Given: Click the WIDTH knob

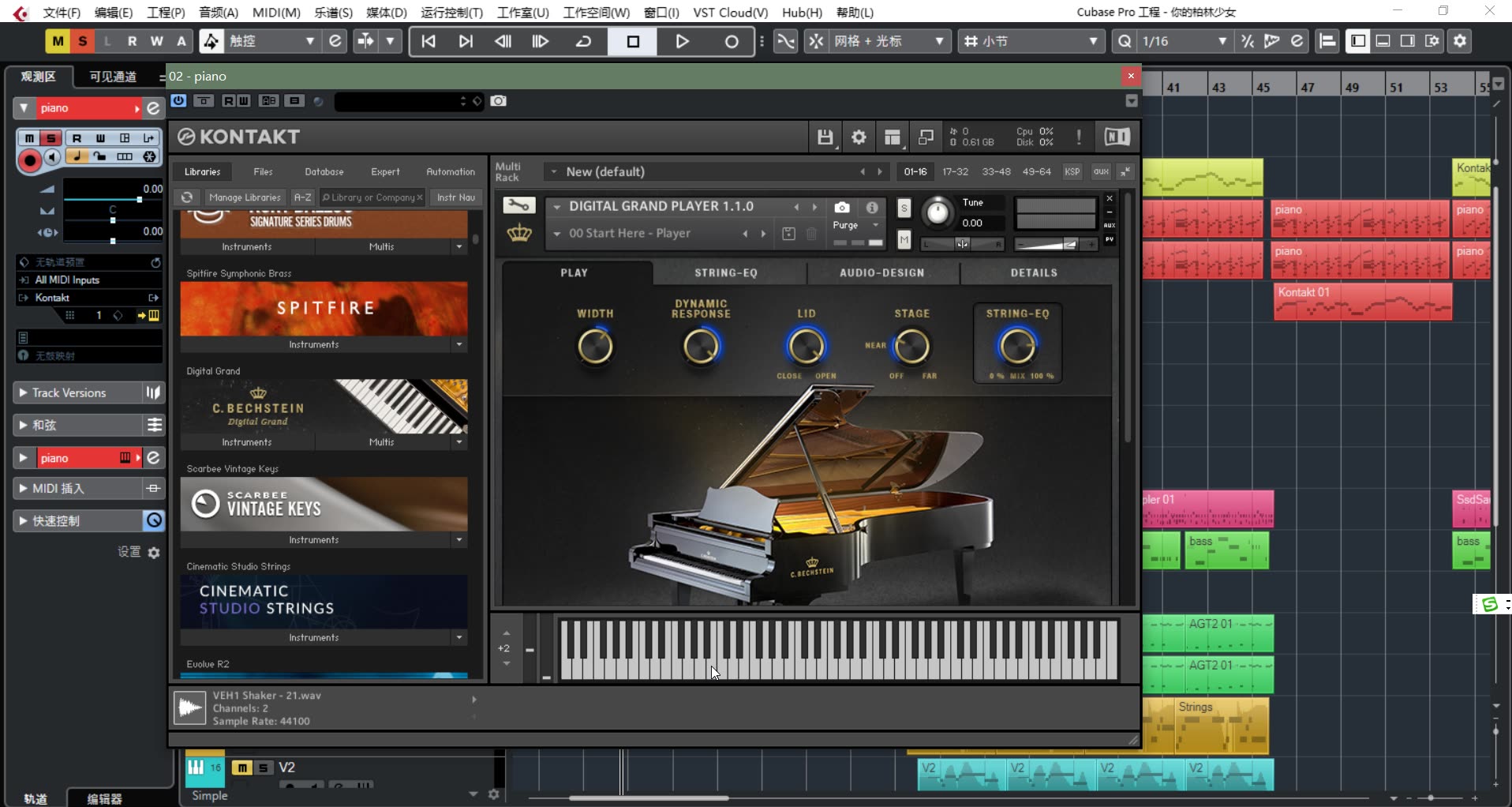Looking at the screenshot, I should coord(595,346).
